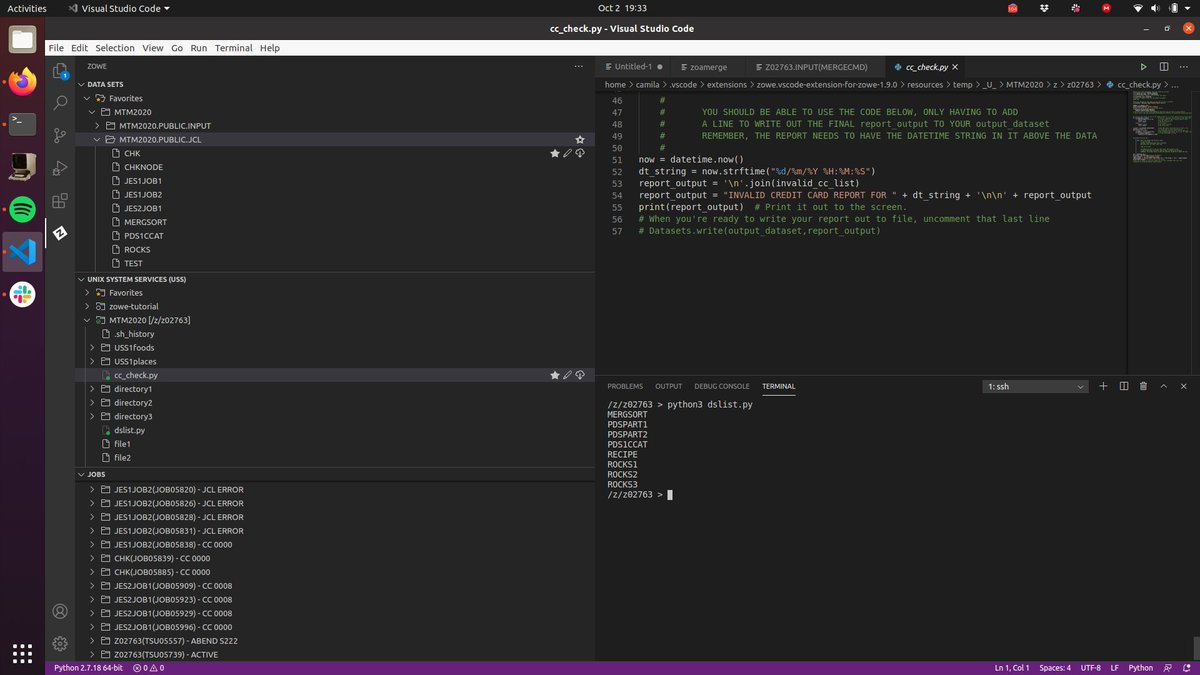
Task: Kill the active terminal with the trash icon
Action: tap(1143, 386)
